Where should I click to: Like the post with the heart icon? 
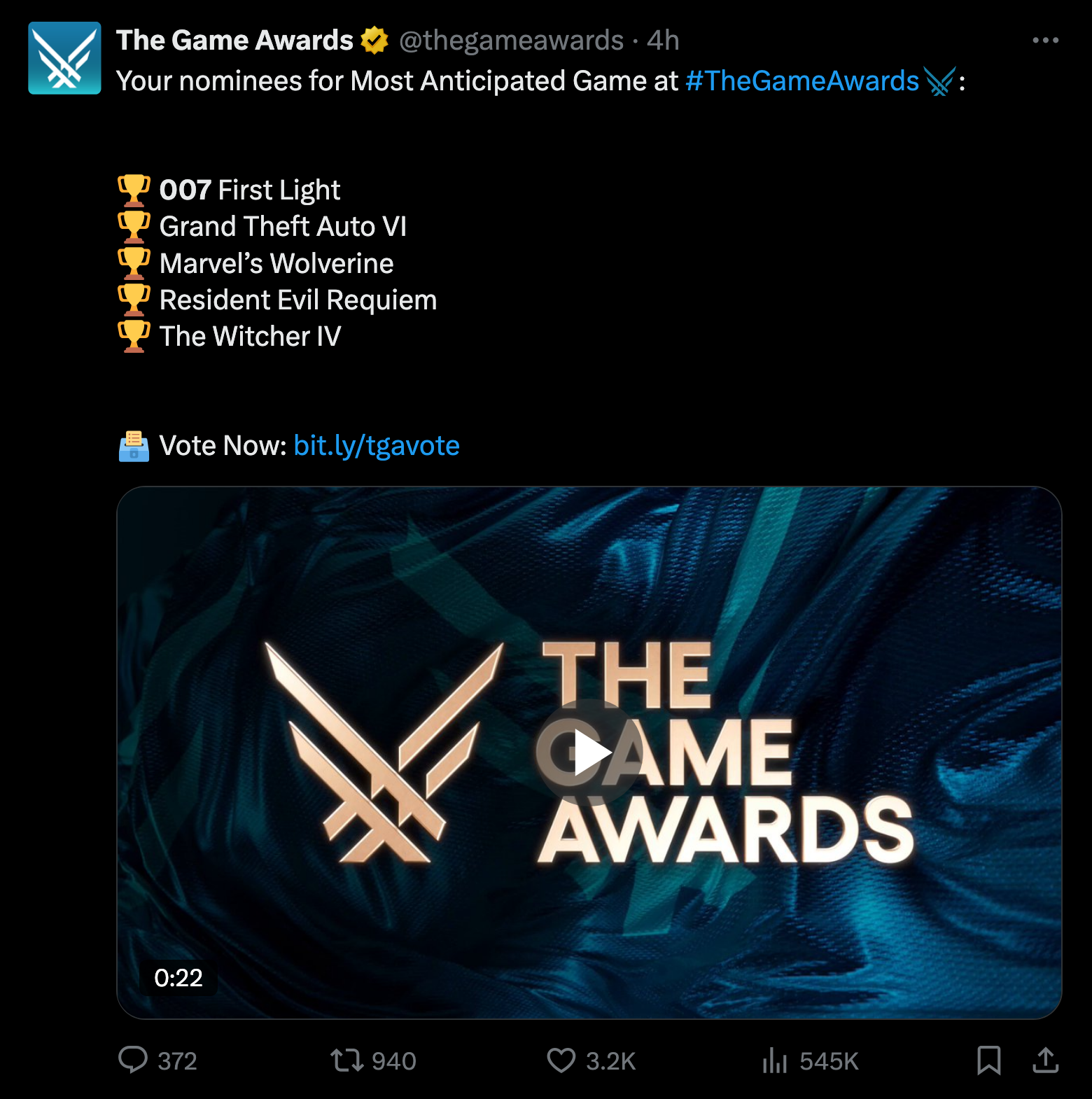[x=561, y=1060]
